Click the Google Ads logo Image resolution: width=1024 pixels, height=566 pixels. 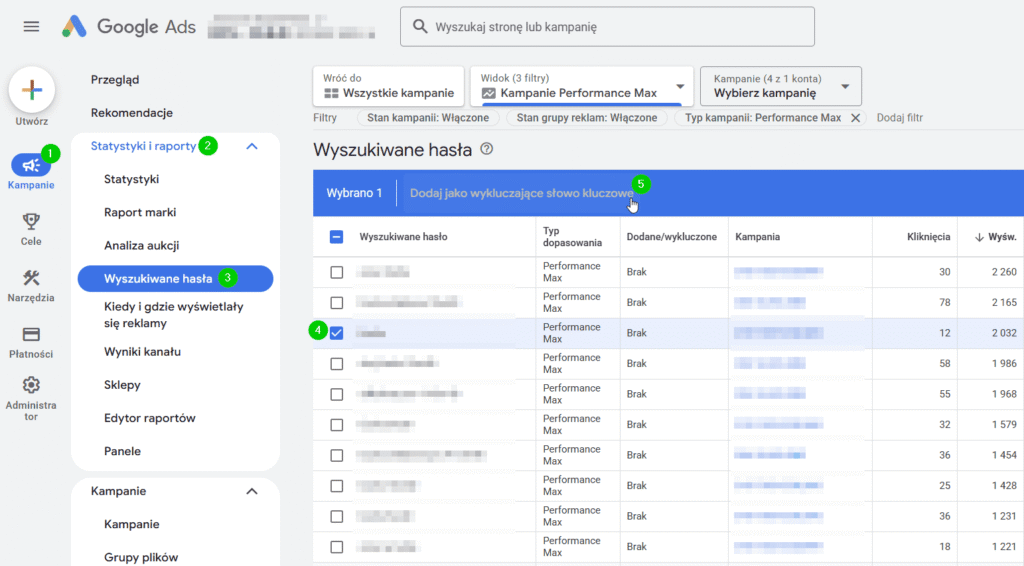coord(129,27)
